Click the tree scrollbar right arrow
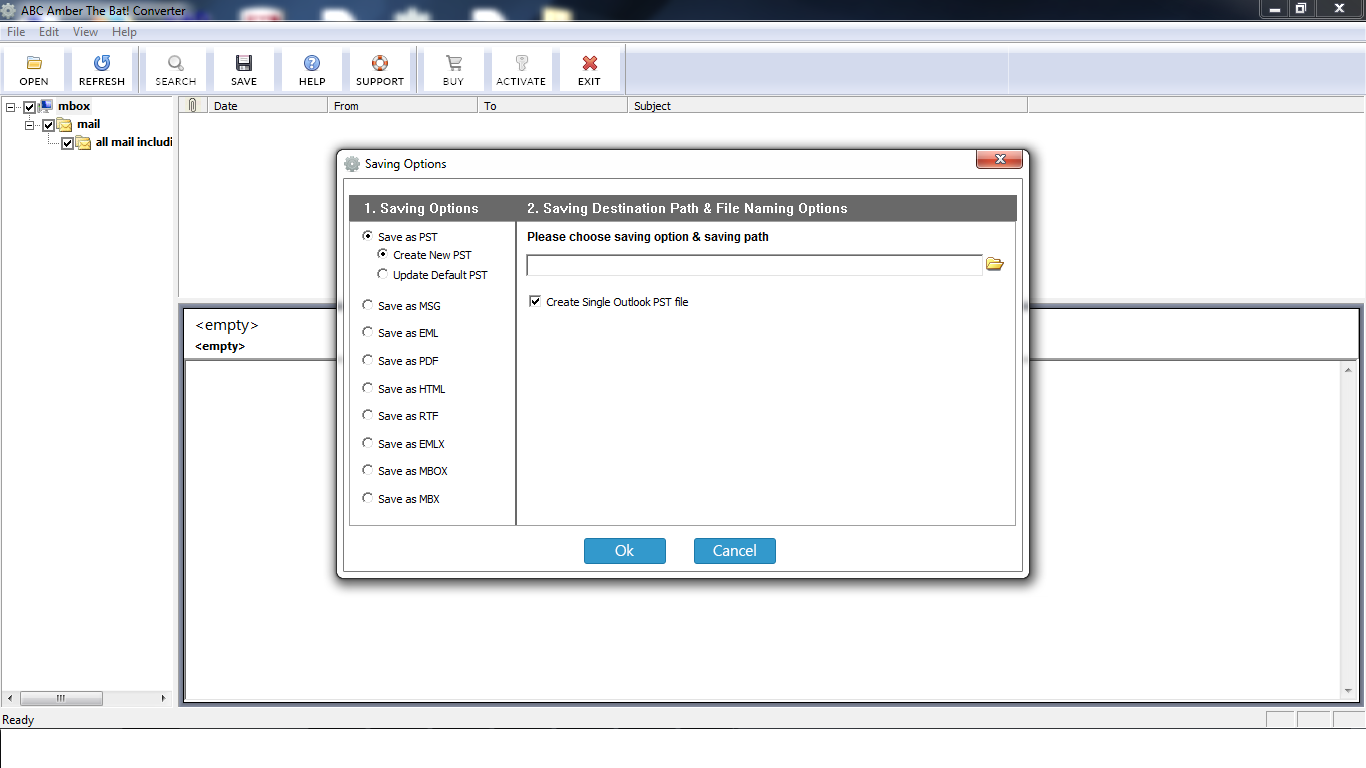This screenshot has width=1366, height=768. pos(164,698)
